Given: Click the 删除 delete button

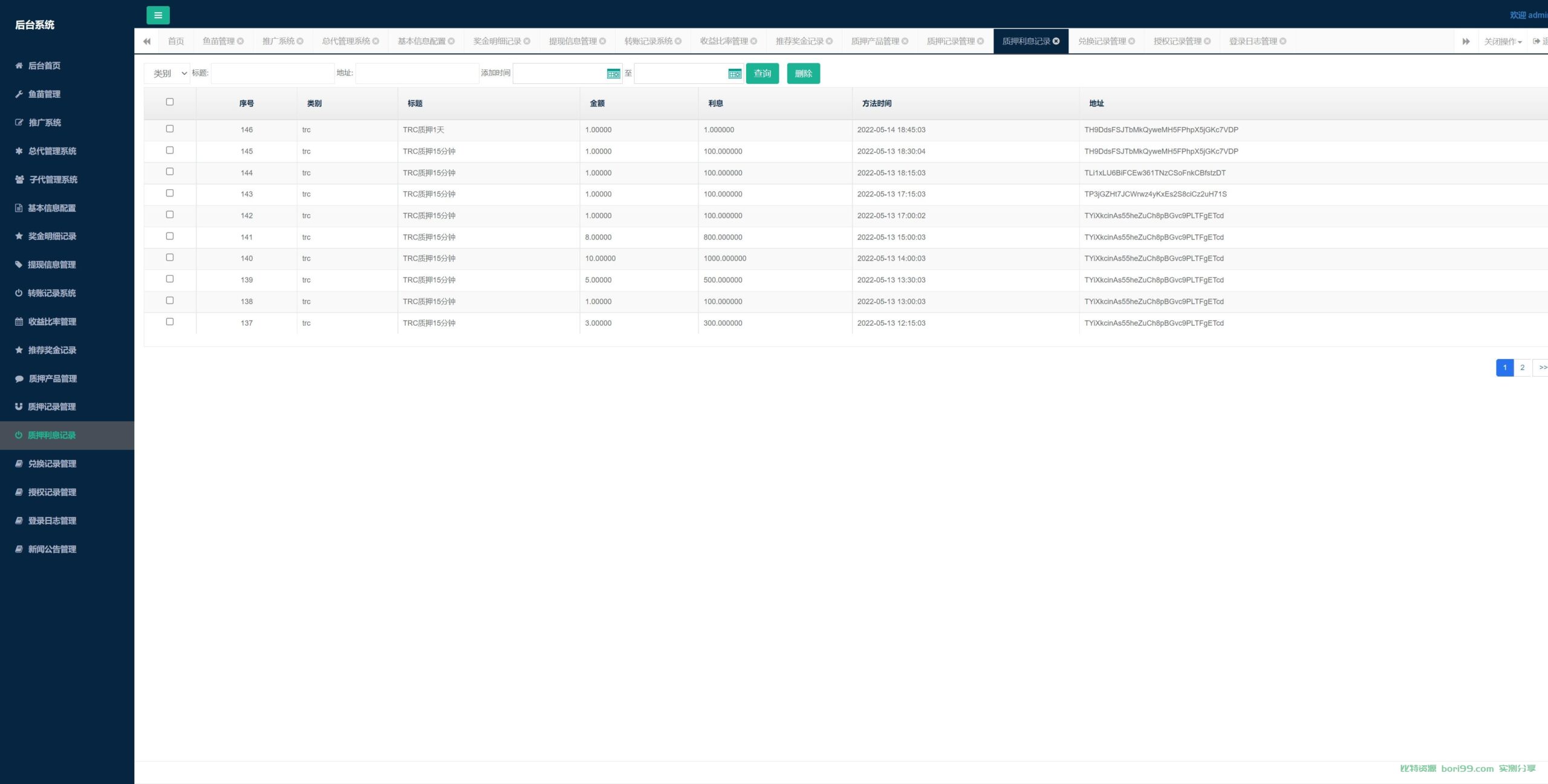Looking at the screenshot, I should [804, 74].
